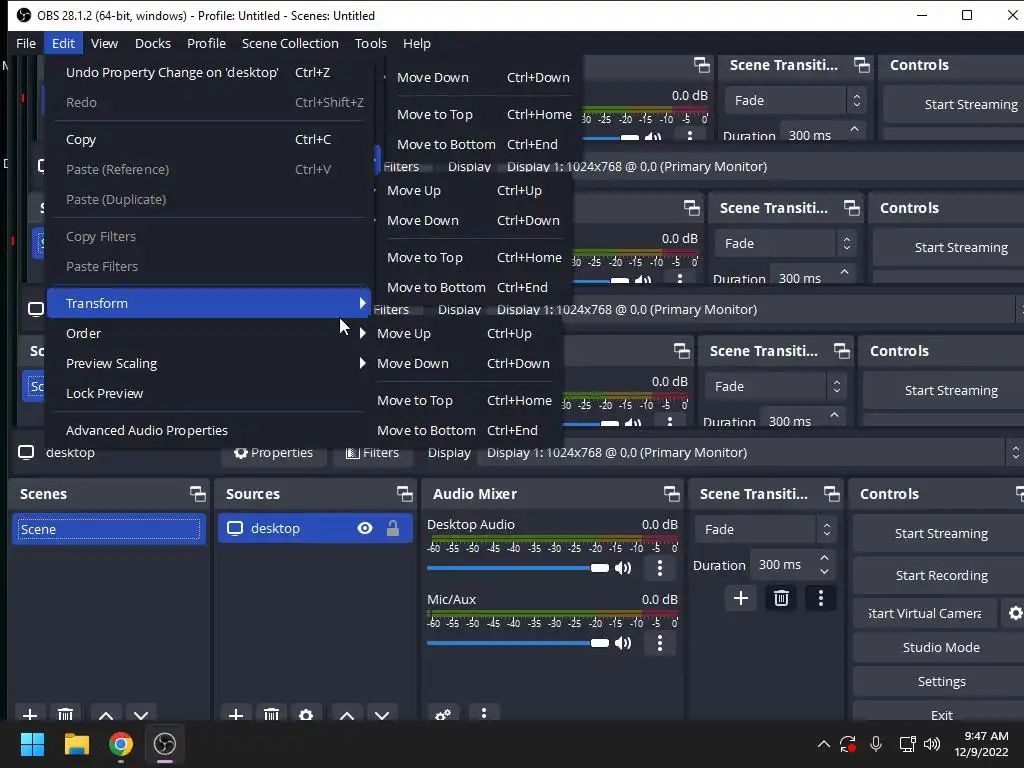Open source properties with the Sources gear icon
Screen dimensions: 1024x768
click(x=306, y=714)
